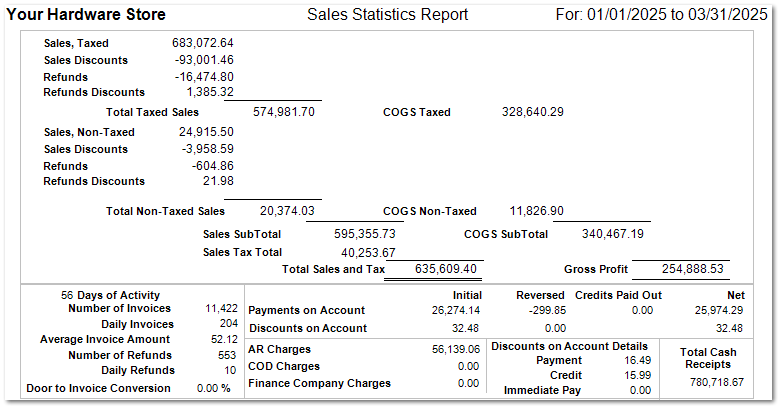
Task: Select the 'Sales Statistics Report' heading
Action: tap(388, 14)
